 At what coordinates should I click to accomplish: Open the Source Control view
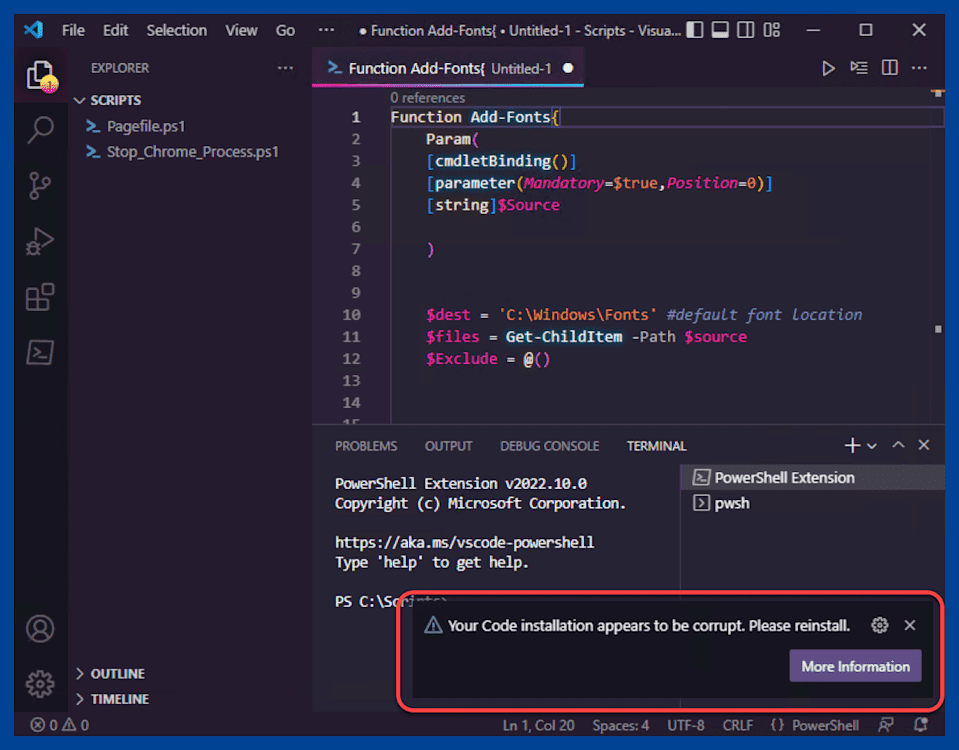[40, 185]
